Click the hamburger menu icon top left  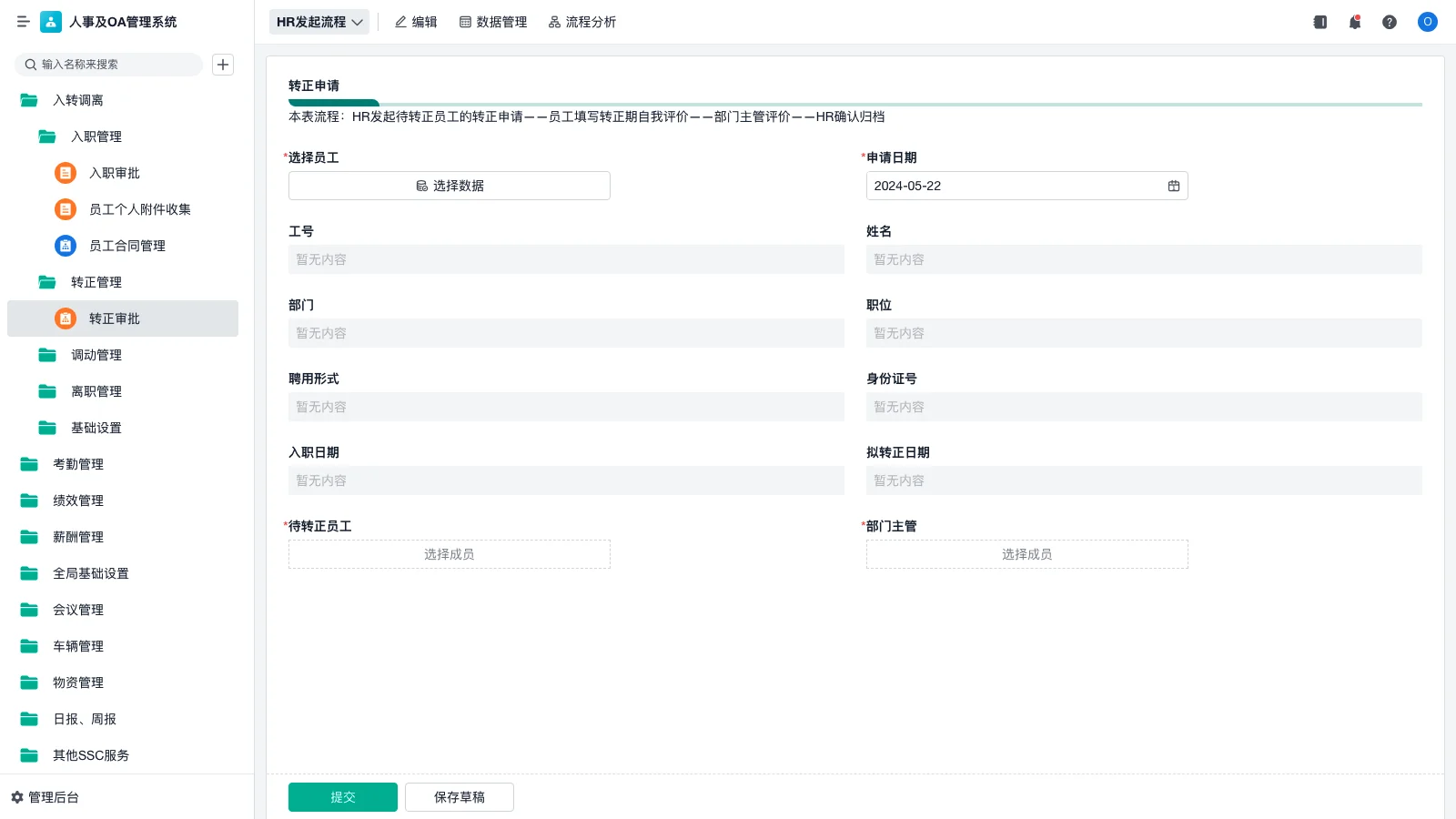(24, 22)
